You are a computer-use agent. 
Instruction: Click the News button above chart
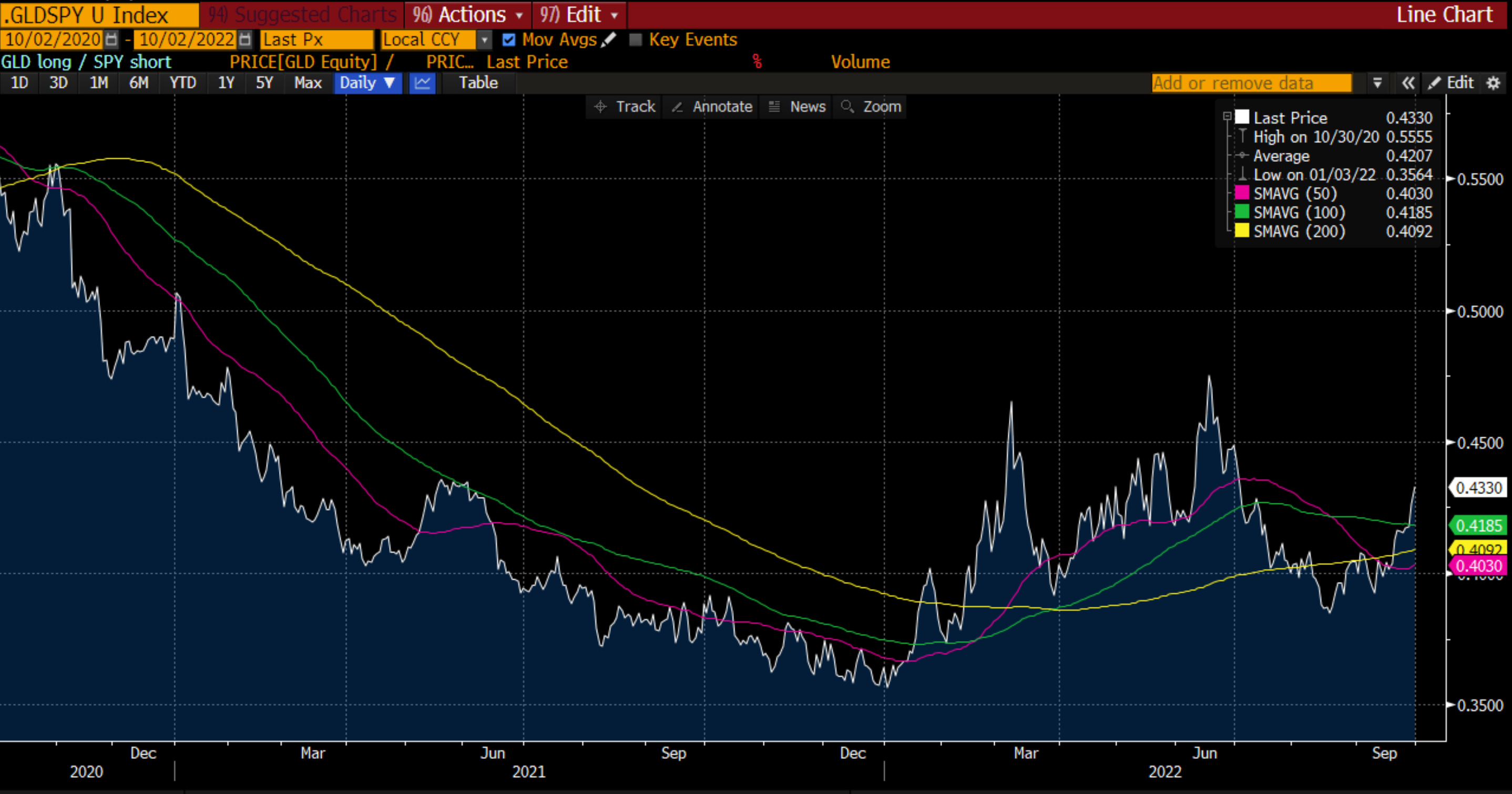(x=798, y=107)
